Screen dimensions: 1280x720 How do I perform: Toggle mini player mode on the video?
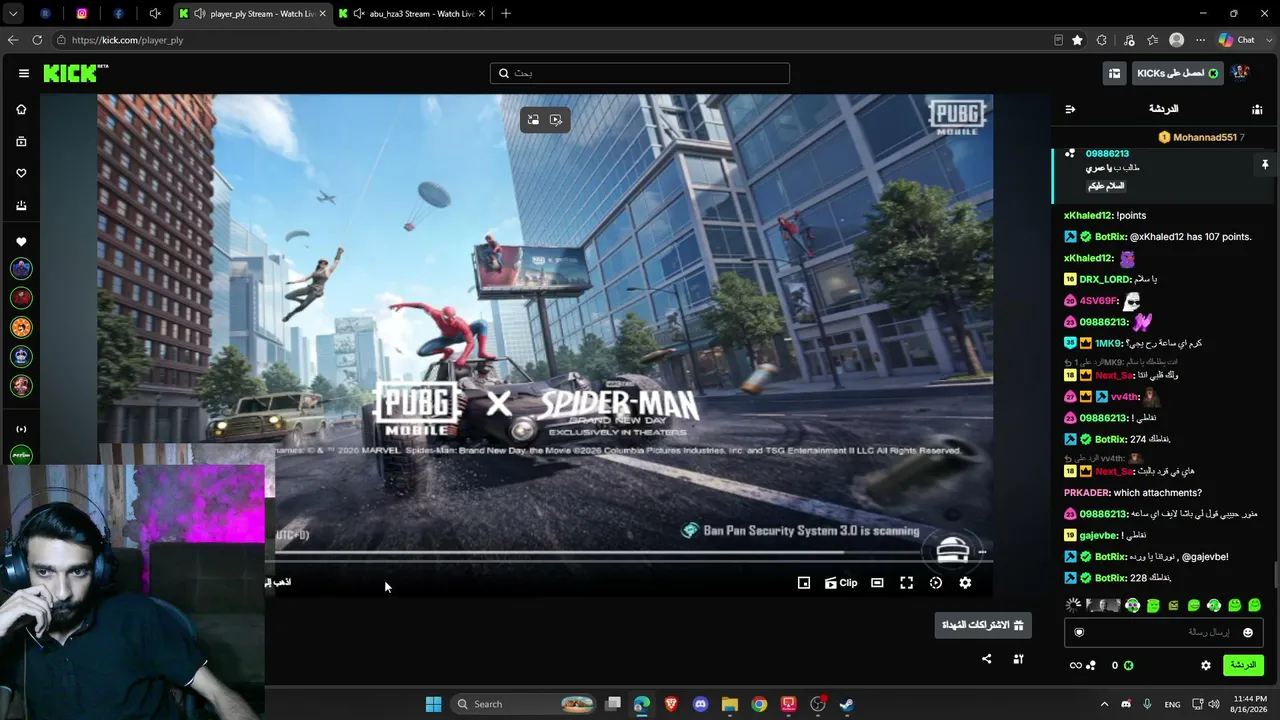tap(804, 583)
